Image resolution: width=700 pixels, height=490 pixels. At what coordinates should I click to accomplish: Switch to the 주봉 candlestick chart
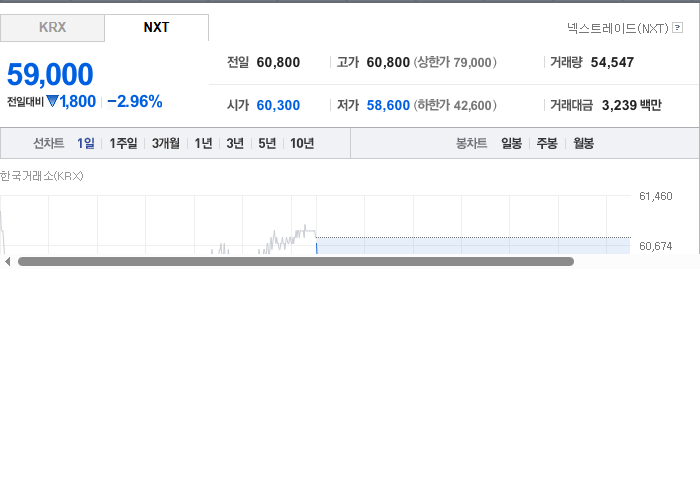click(547, 143)
